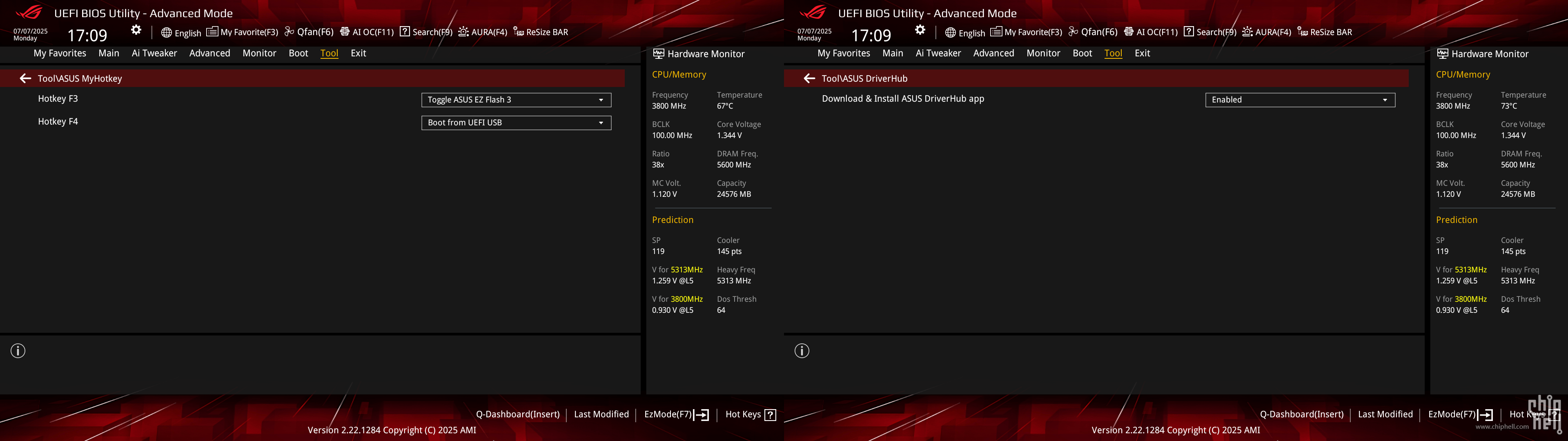This screenshot has width=1568, height=441.
Task: Click ReSize BAR icon in right window
Action: [1303, 32]
